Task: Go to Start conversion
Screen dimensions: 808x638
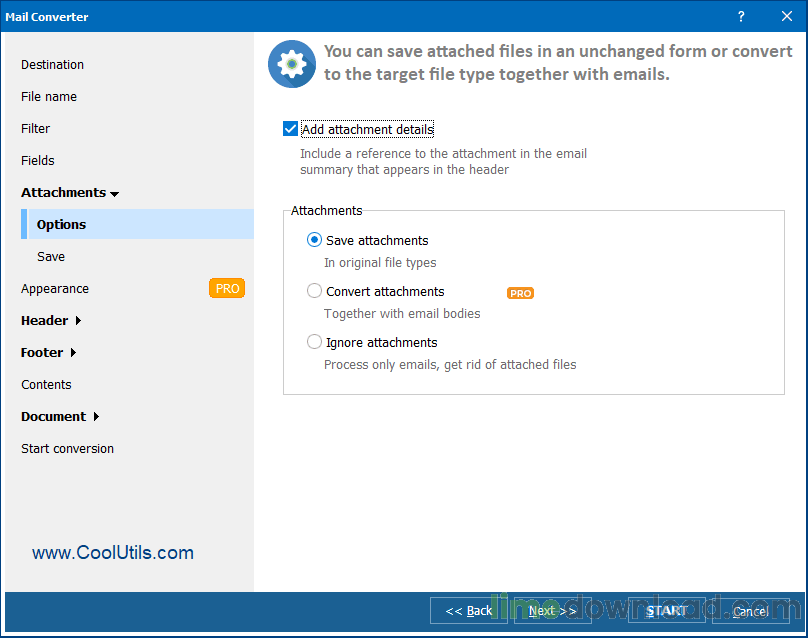Action: tap(67, 448)
